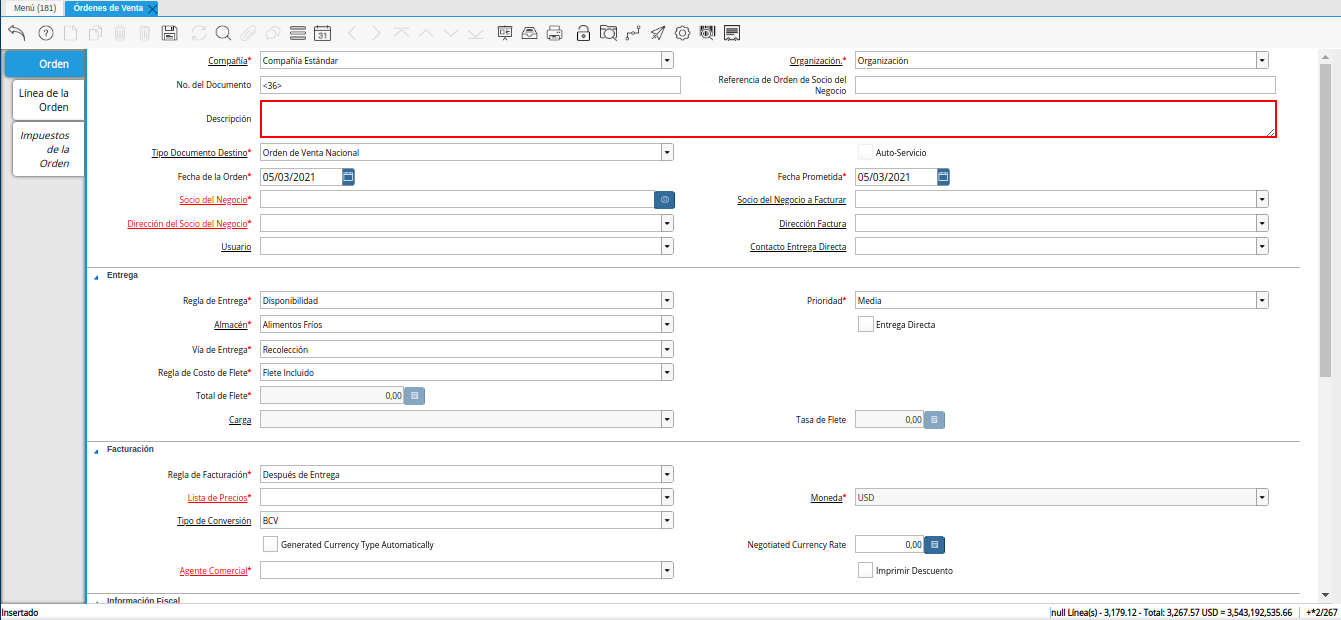Open the help question mark icon
The height and width of the screenshot is (620, 1341).
click(45, 33)
